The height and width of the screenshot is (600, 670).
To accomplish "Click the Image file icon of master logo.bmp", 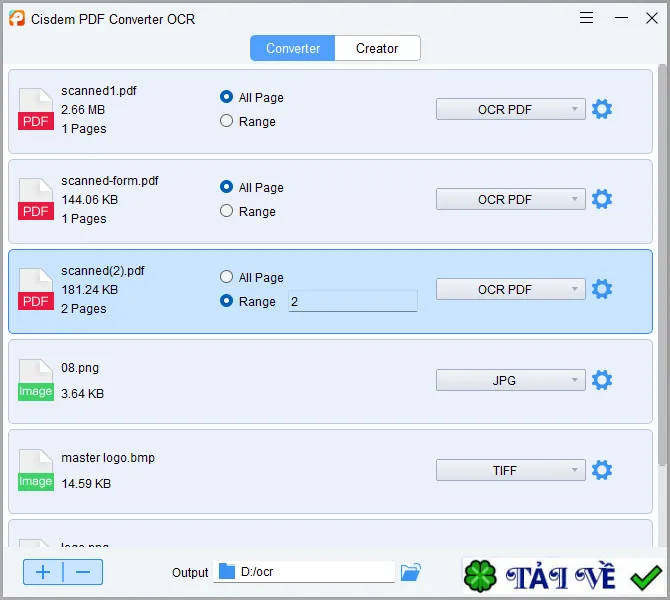I will (36, 470).
